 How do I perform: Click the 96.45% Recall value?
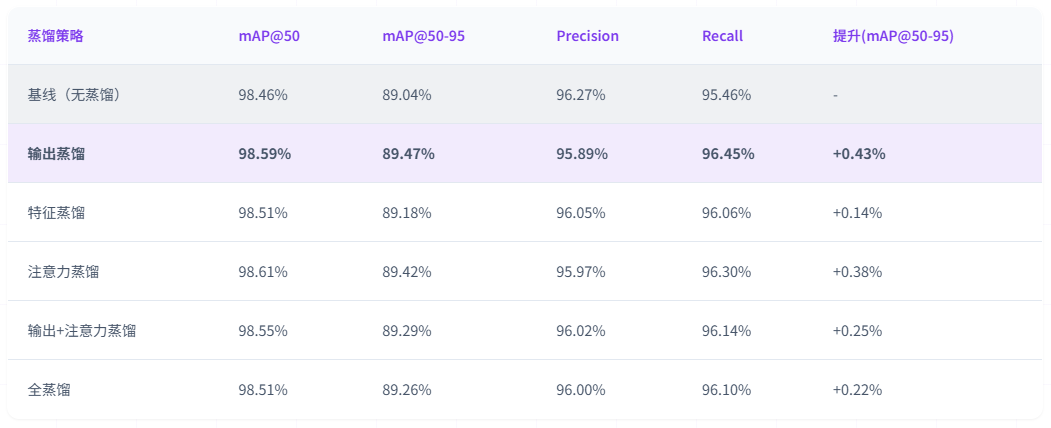[728, 154]
